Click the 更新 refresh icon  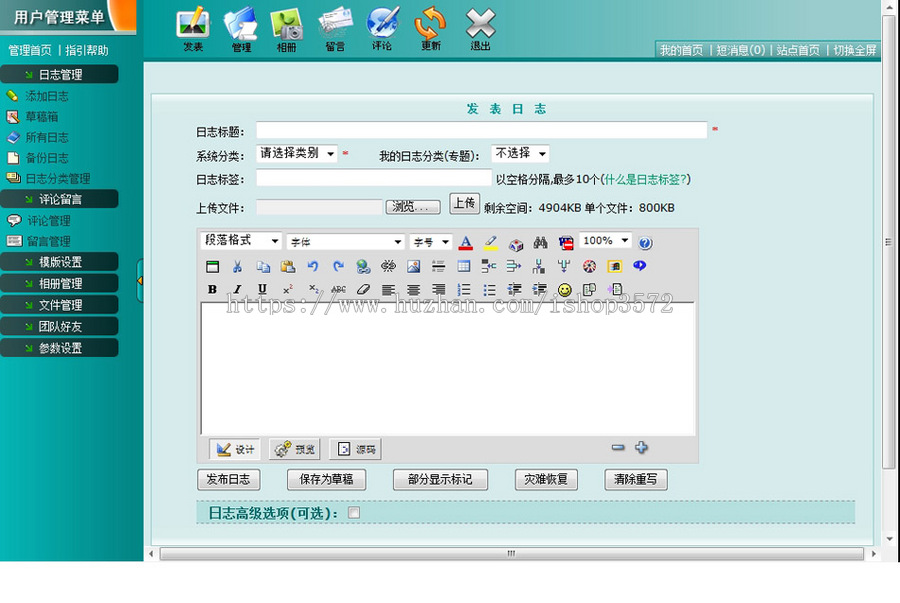pyautogui.click(x=430, y=25)
